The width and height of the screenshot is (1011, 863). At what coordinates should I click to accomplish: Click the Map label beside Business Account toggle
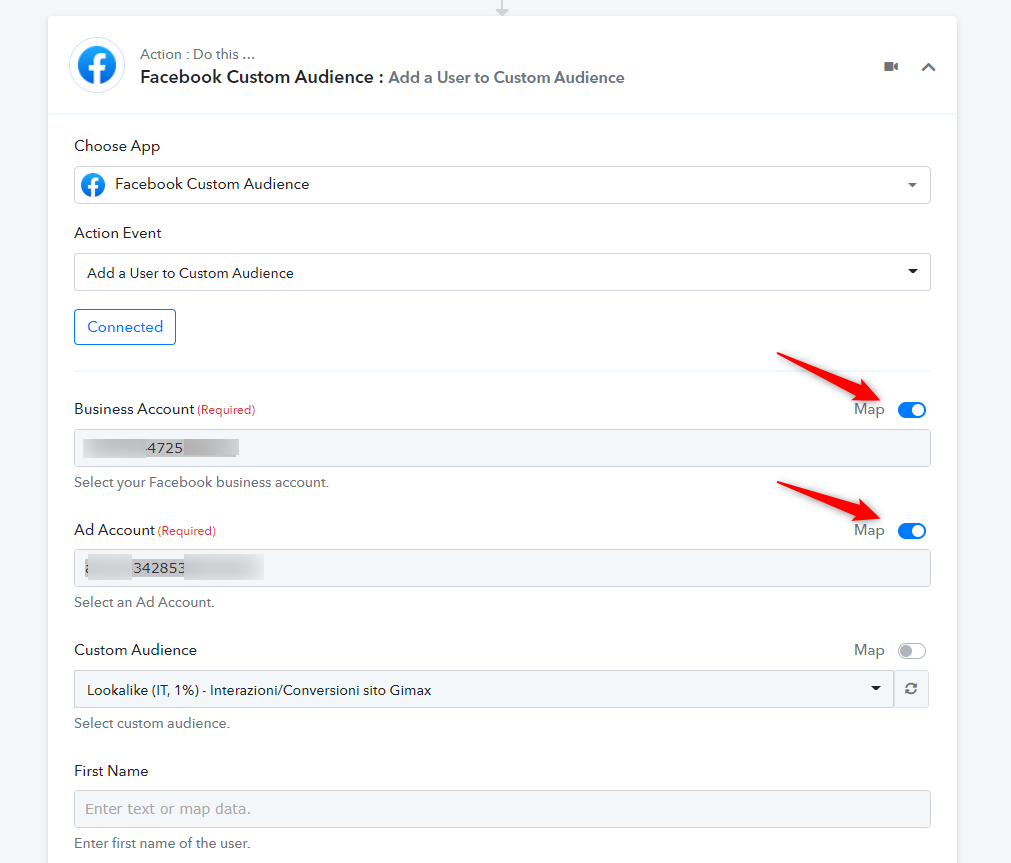869,410
